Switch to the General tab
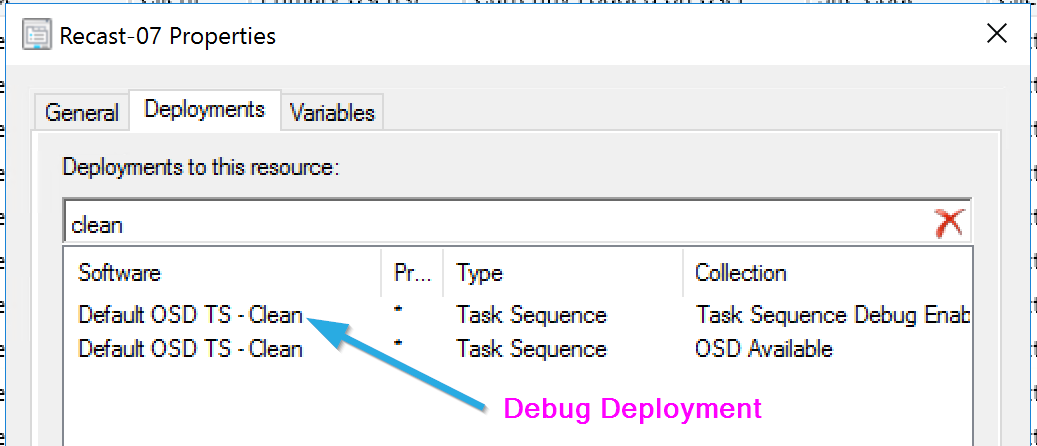Image resolution: width=1037 pixels, height=446 pixels. tap(82, 113)
